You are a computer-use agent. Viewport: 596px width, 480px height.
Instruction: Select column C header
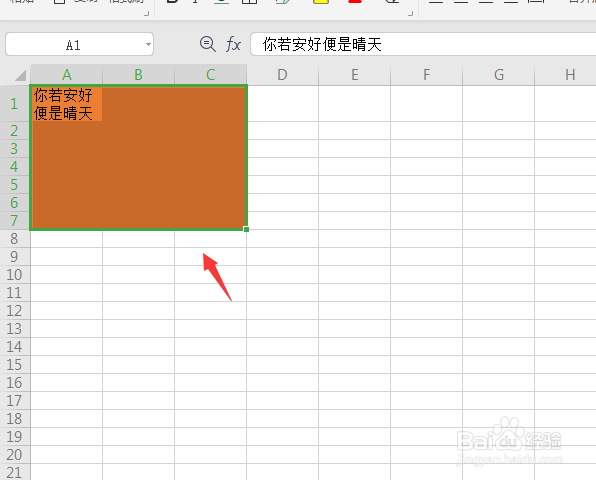[x=211, y=75]
